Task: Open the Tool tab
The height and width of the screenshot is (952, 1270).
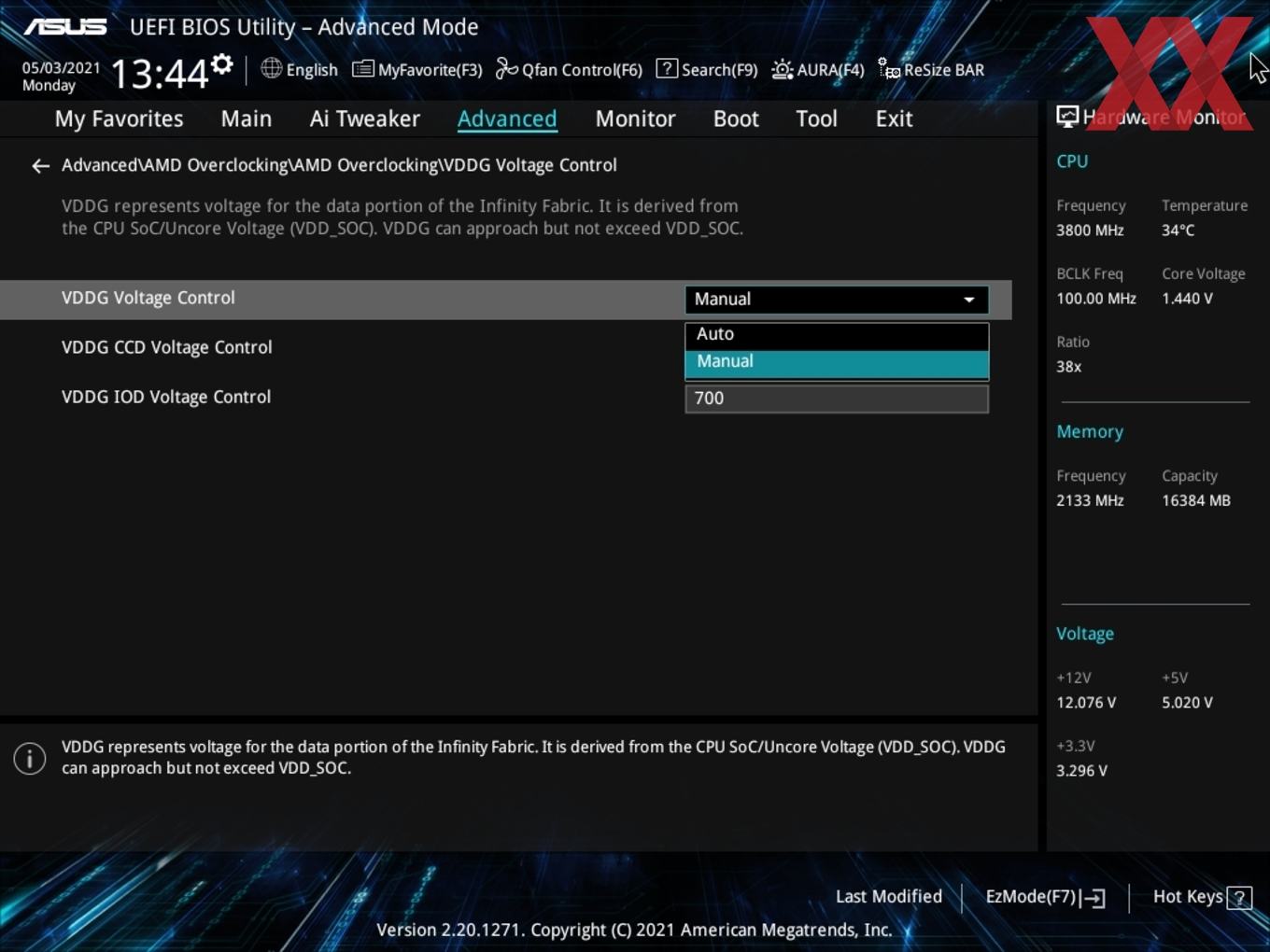Action: [816, 119]
